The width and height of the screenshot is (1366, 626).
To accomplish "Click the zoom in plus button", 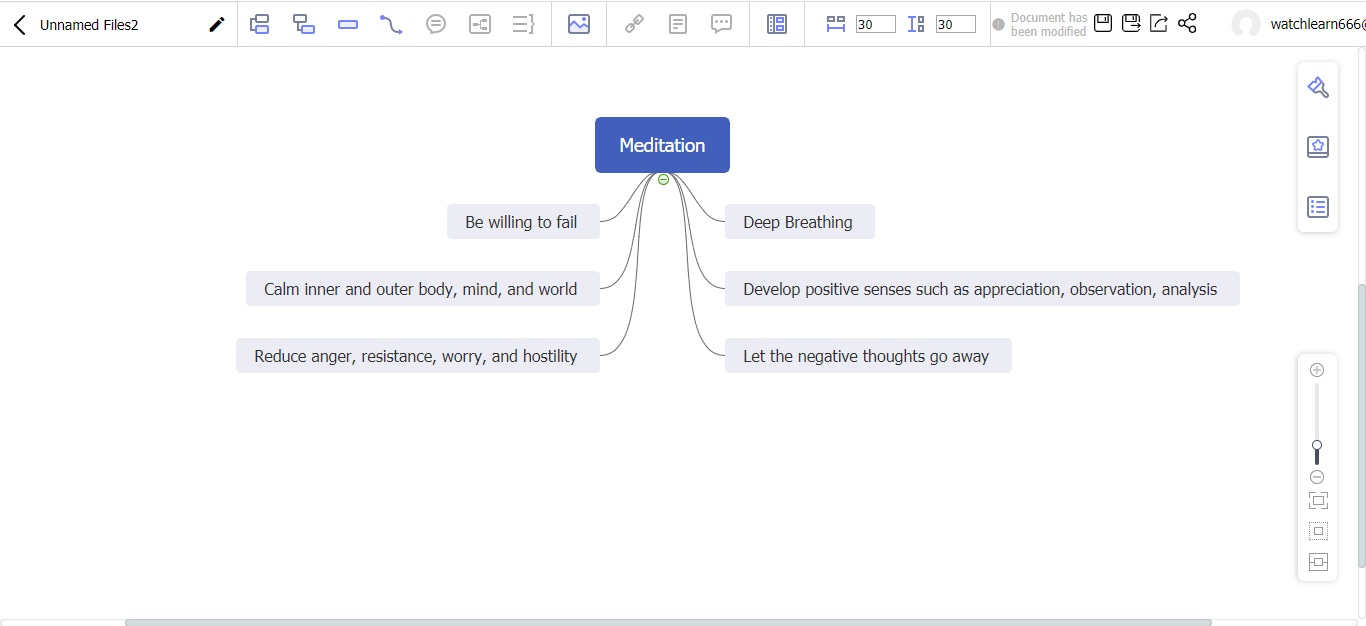I will tap(1317, 370).
